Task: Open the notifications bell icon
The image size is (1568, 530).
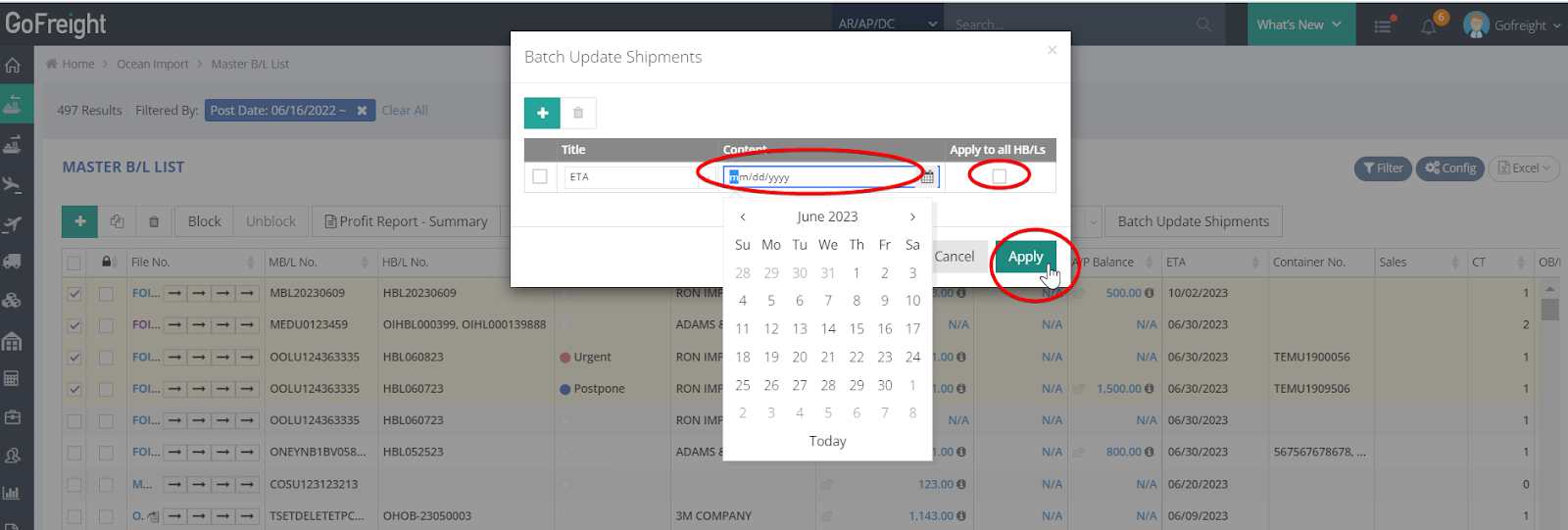Action: (1429, 25)
